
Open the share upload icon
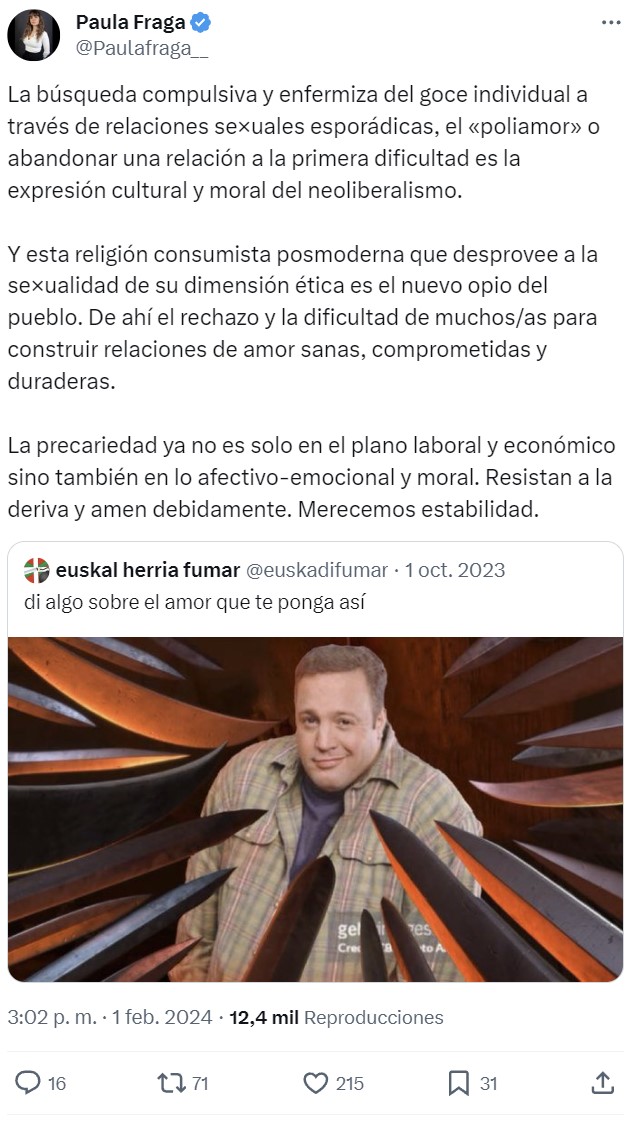click(603, 1083)
